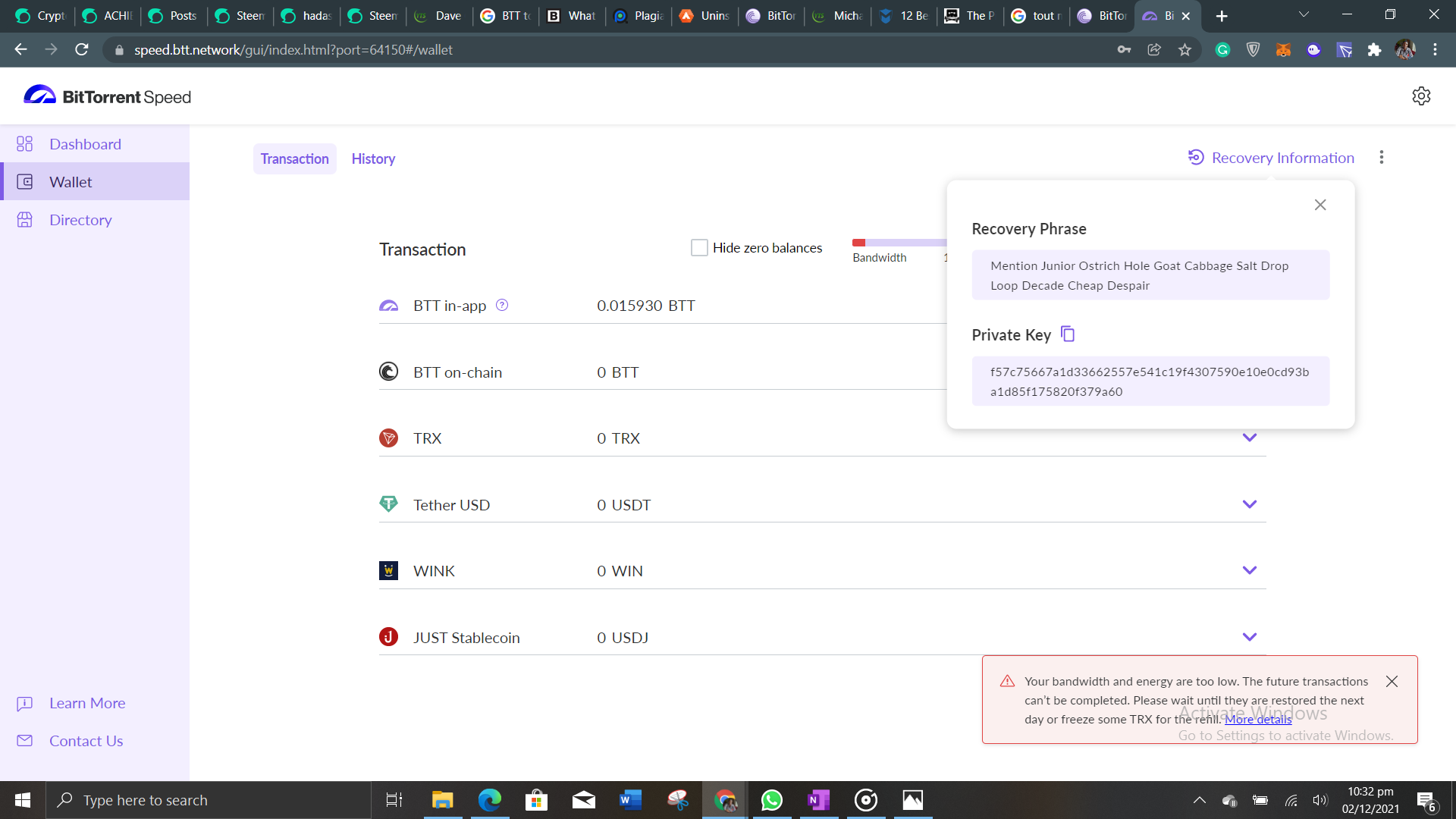The height and width of the screenshot is (819, 1456).
Task: Dismiss the low bandwidth warning
Action: (x=1392, y=681)
